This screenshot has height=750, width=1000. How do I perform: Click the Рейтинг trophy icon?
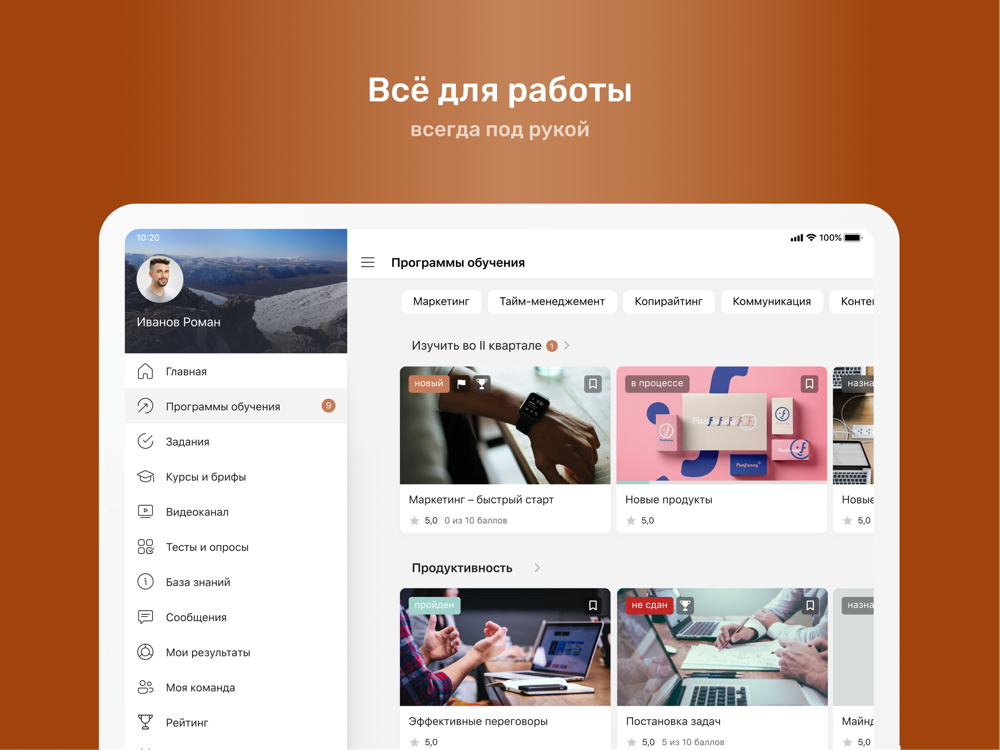(145, 722)
